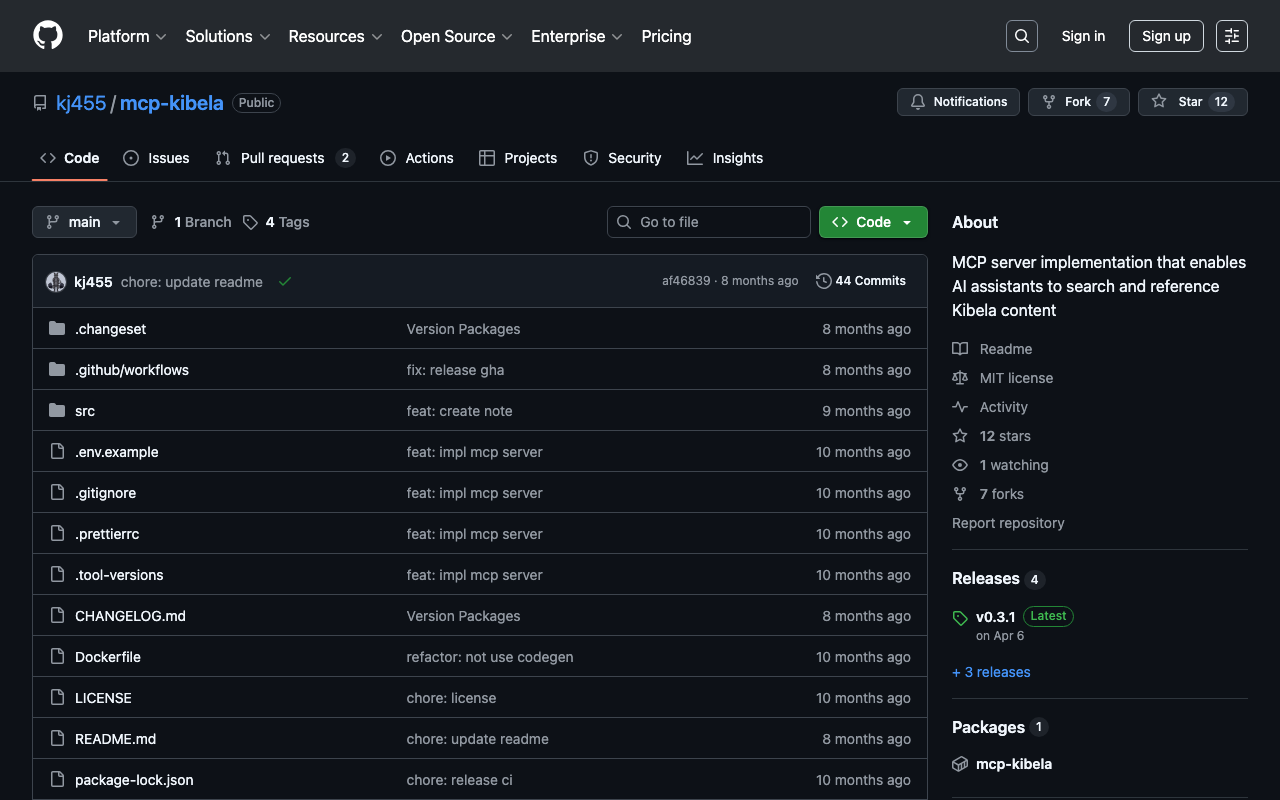
Task: Click the appearance settings sliders icon
Action: (x=1231, y=36)
